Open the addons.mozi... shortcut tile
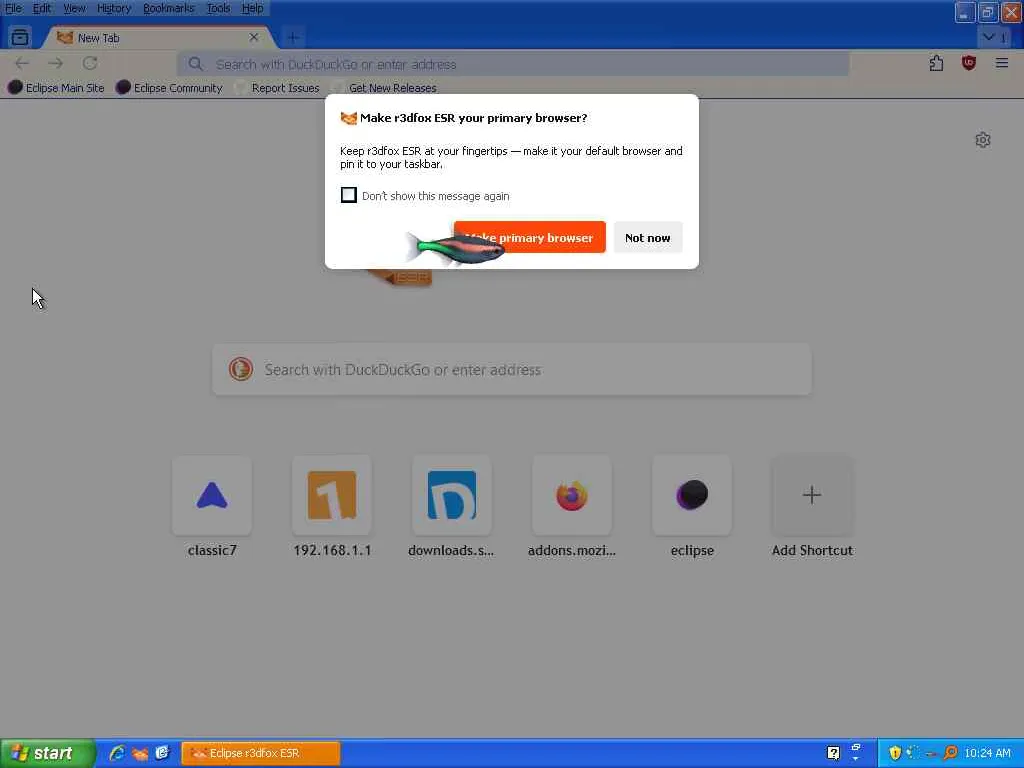The height and width of the screenshot is (768, 1024). pyautogui.click(x=572, y=496)
